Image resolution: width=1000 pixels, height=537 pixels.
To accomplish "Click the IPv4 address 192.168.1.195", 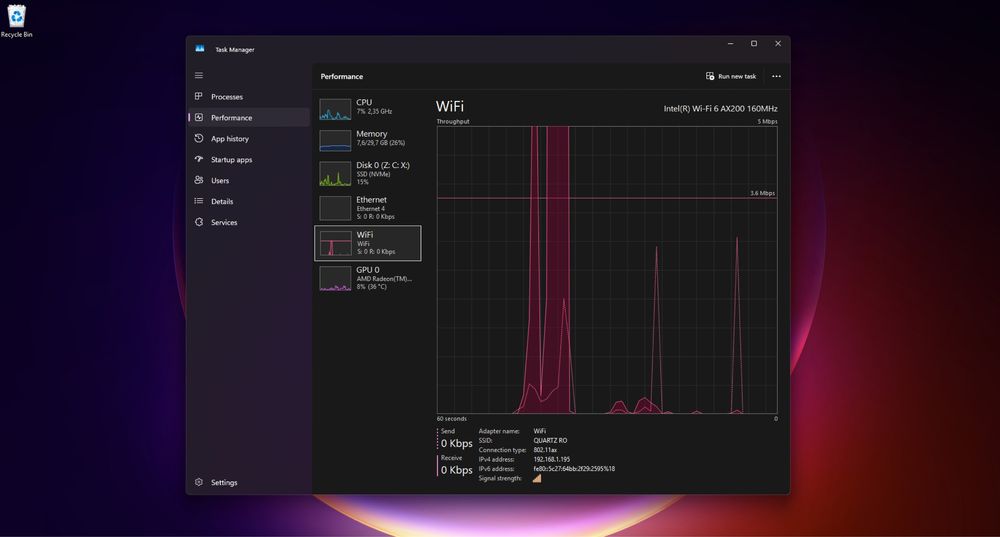I will (552, 459).
